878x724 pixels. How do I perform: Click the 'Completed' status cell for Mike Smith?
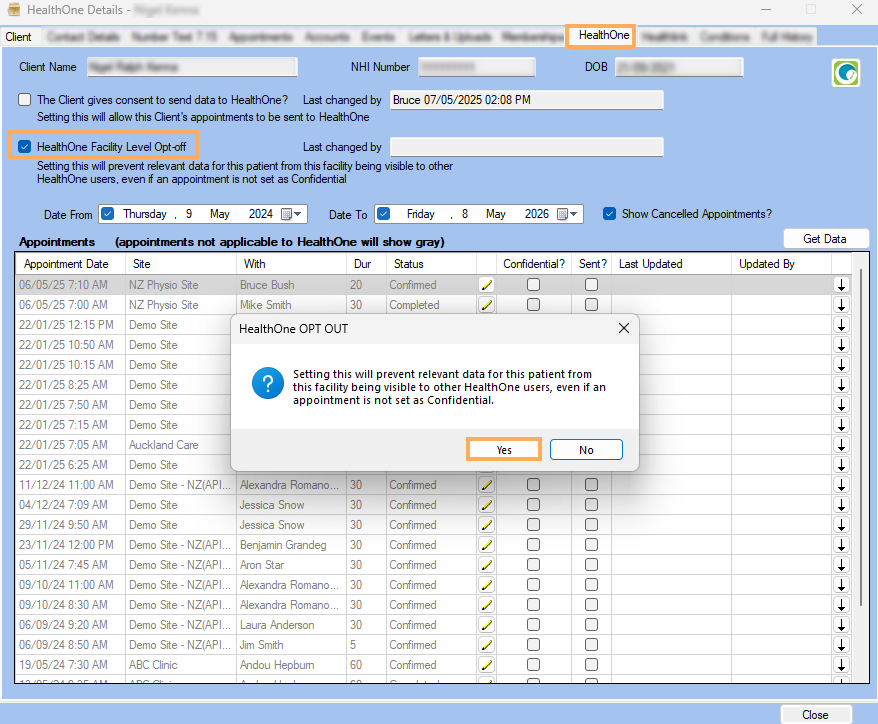431,305
